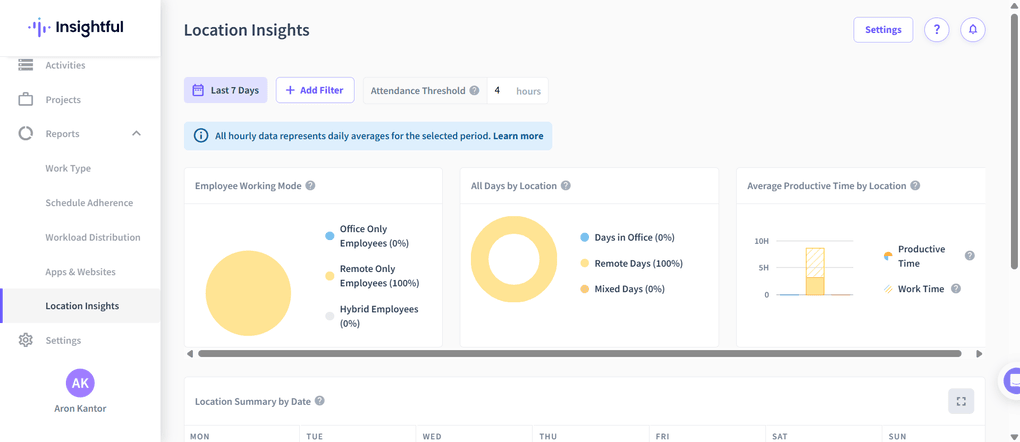Click help icon next to Work Time legend
Viewport: 1020px width, 442px height.
(x=956, y=289)
